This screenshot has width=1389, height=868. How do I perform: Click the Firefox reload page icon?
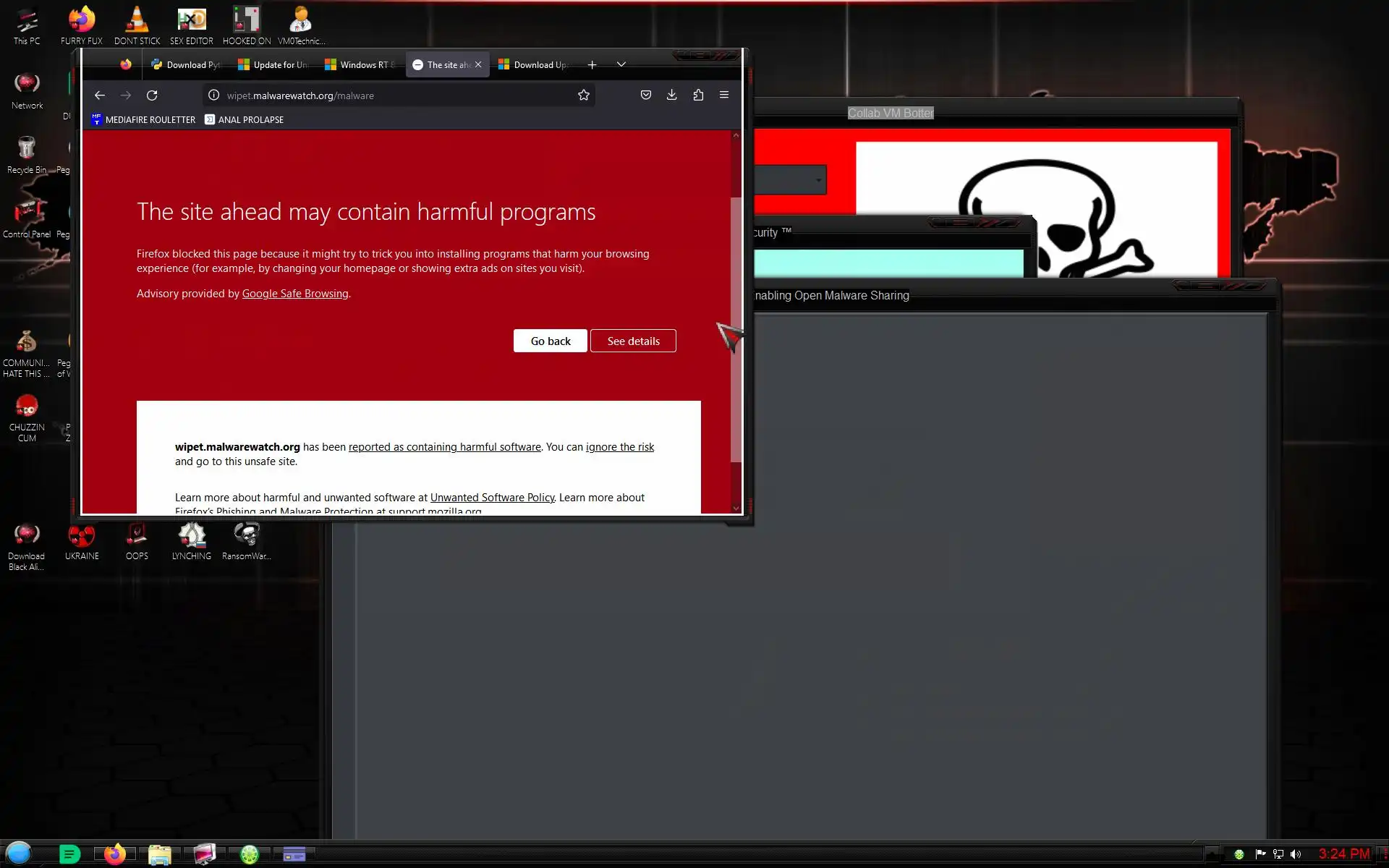(x=152, y=95)
